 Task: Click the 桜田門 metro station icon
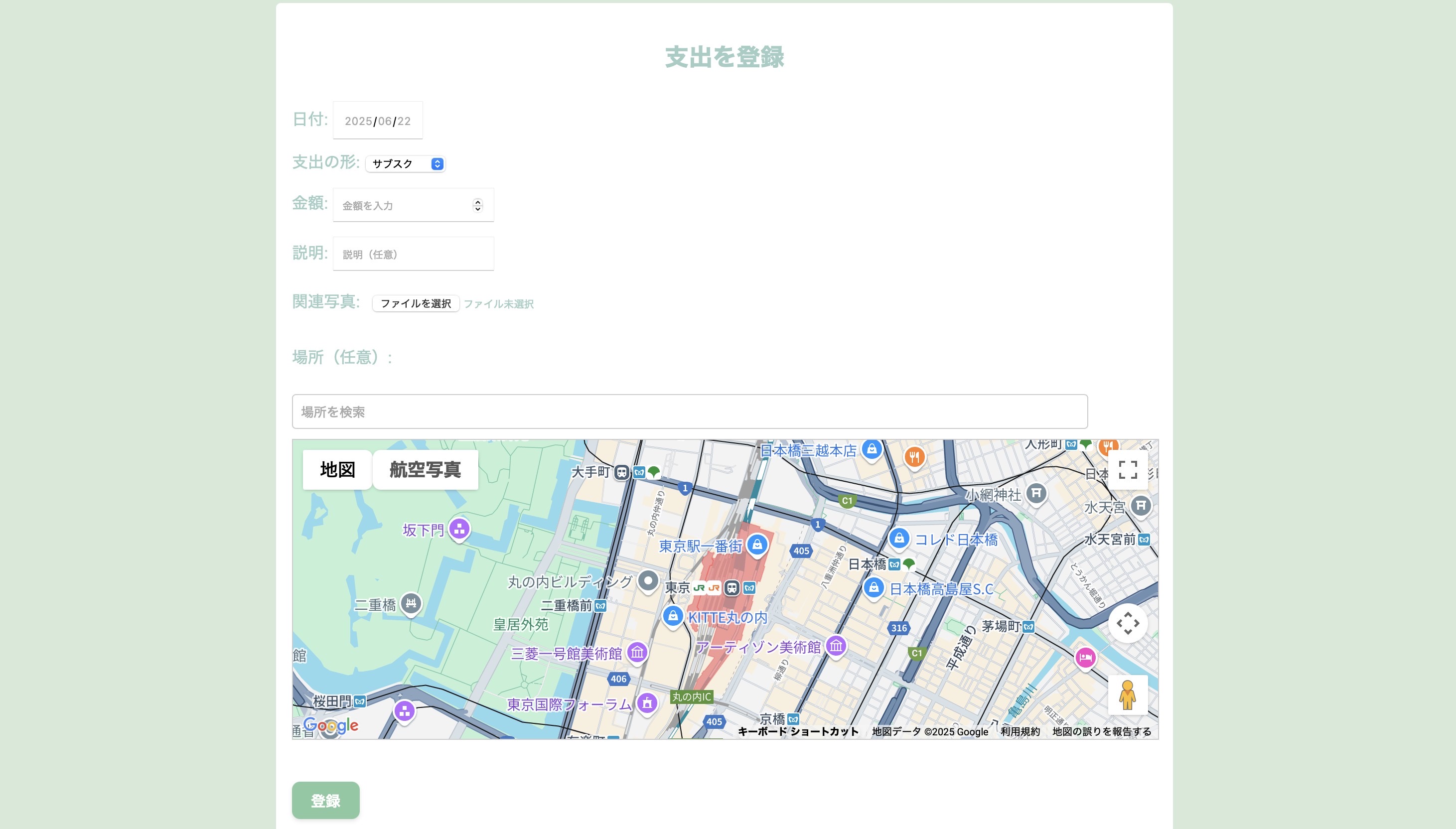tap(360, 701)
